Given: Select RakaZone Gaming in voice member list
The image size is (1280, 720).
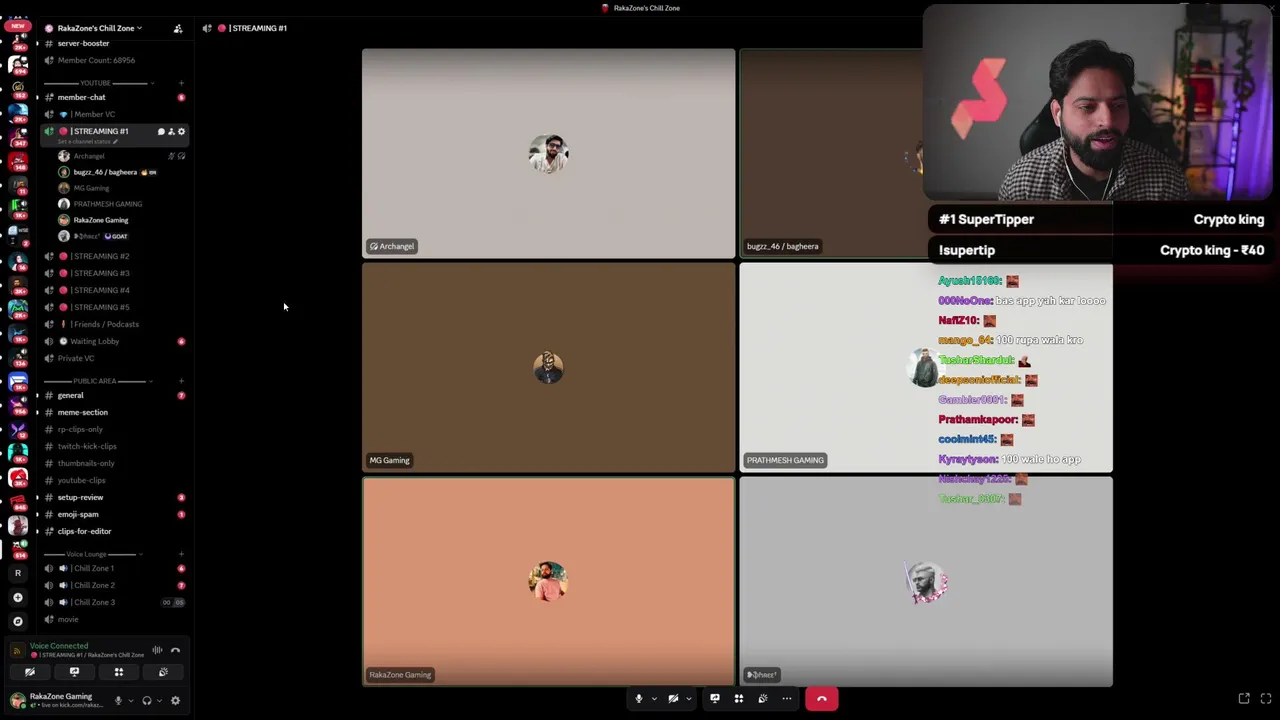Looking at the screenshot, I should [100, 220].
